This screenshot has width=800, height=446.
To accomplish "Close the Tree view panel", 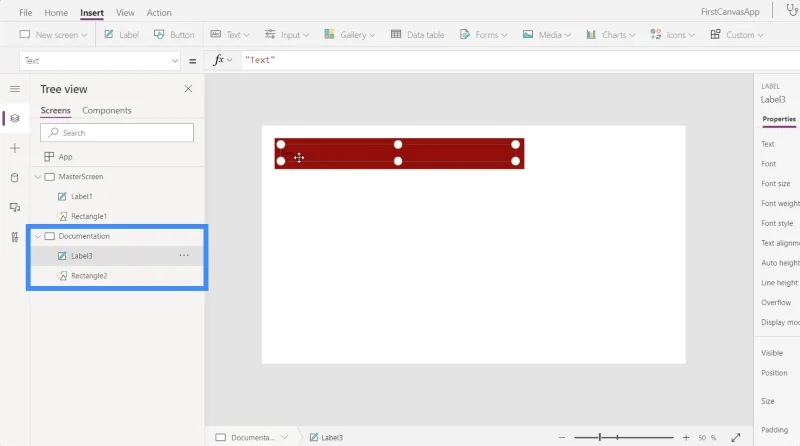I will (x=188, y=89).
